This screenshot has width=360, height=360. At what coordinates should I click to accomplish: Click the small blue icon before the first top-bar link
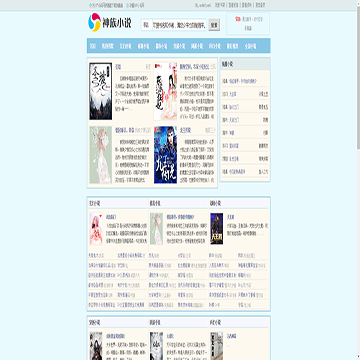tap(91, 5)
